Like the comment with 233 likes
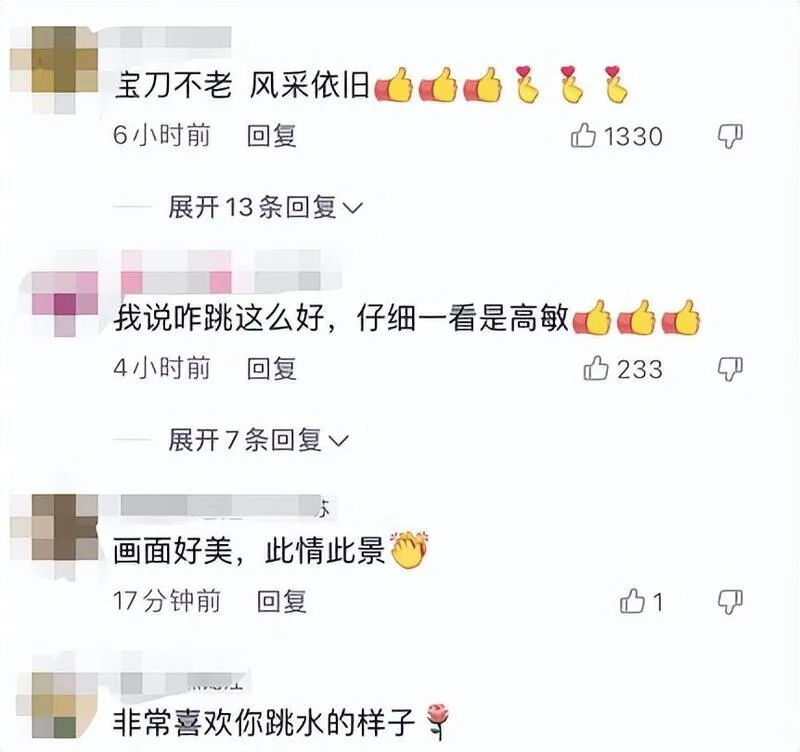Image resolution: width=800 pixels, height=752 pixels. (x=596, y=368)
